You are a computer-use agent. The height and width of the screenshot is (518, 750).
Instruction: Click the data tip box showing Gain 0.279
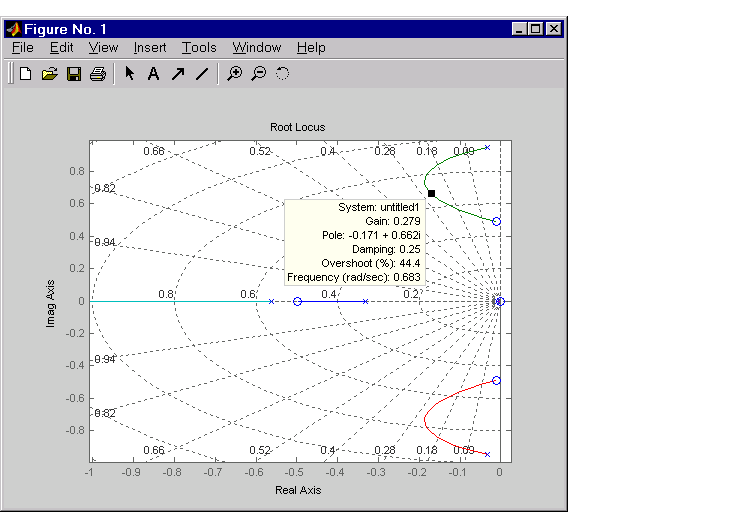point(355,242)
